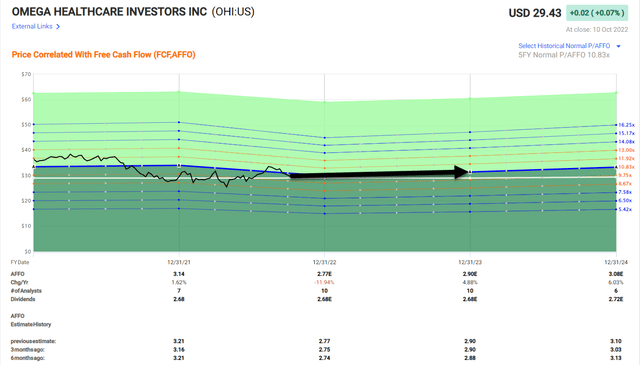Click the 12/31/22 date axis label

click(x=324, y=262)
